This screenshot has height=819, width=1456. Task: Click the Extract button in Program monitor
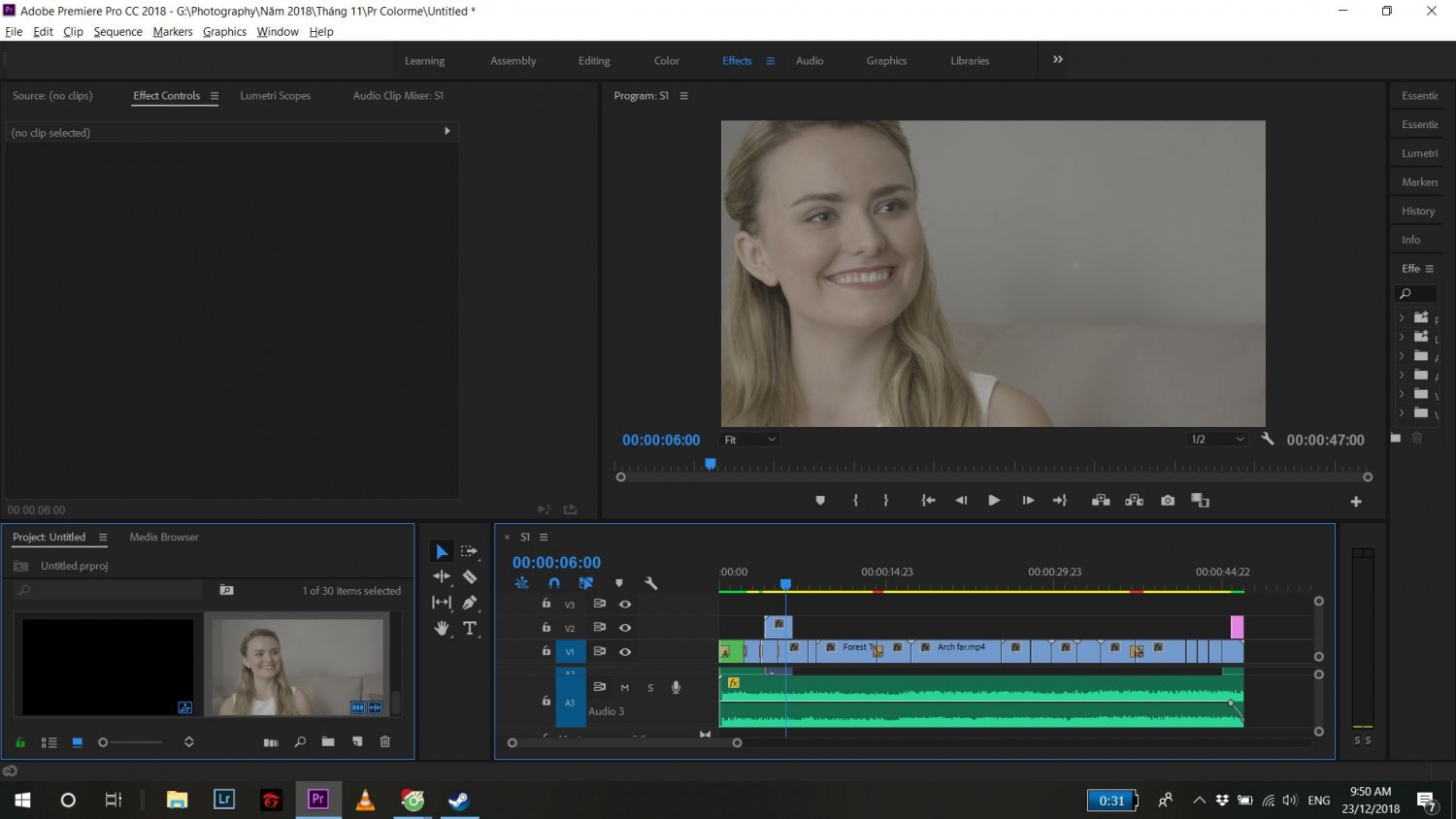tap(1134, 501)
